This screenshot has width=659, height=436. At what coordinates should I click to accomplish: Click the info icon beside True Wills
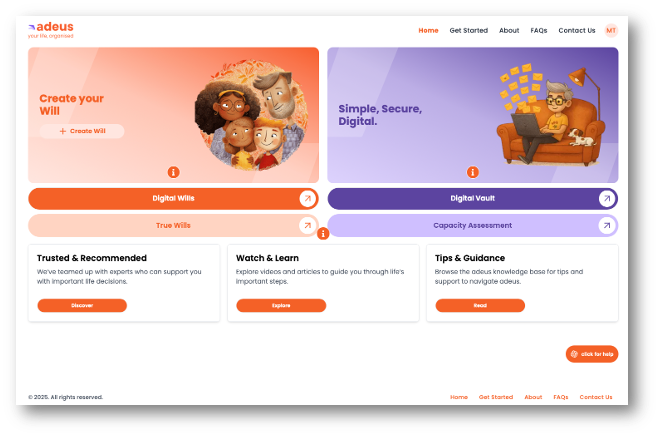point(323,233)
